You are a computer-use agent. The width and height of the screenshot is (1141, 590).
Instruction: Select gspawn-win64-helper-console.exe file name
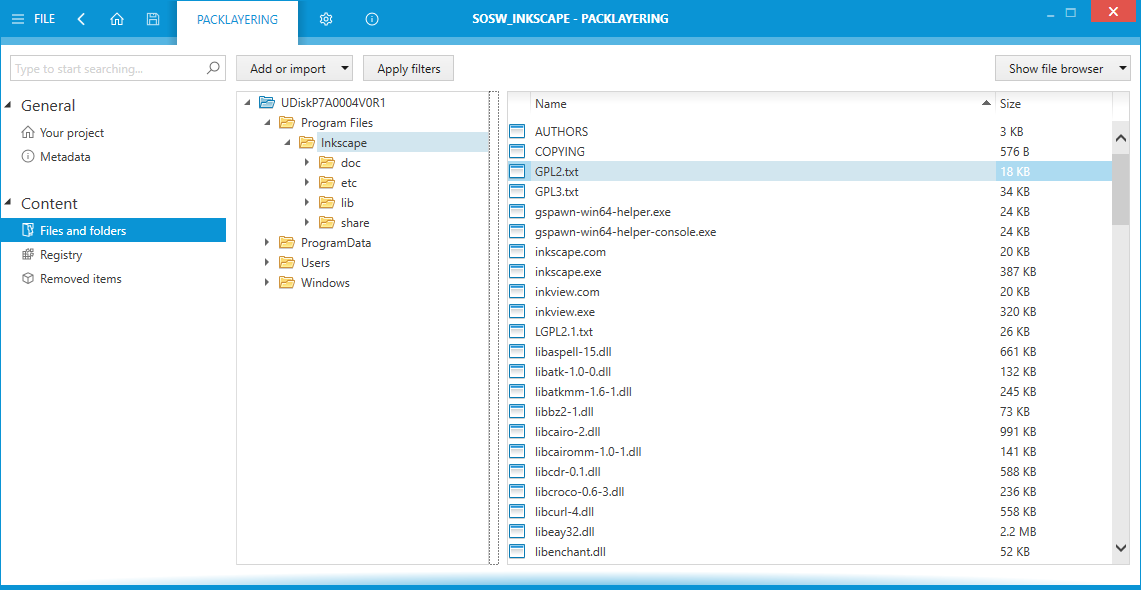pyautogui.click(x=626, y=231)
